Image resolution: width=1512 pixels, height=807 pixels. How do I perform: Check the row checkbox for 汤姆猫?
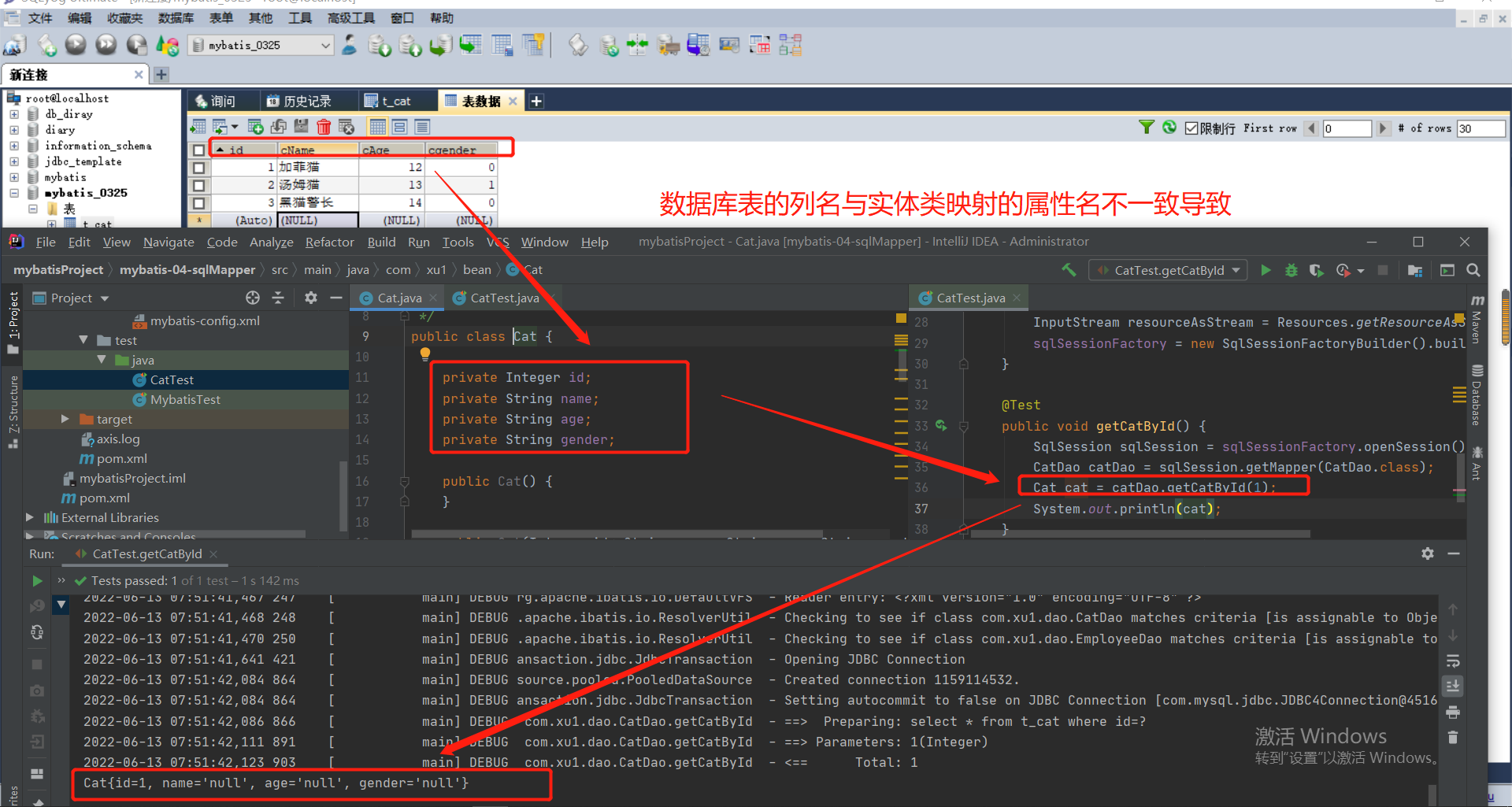pos(198,185)
